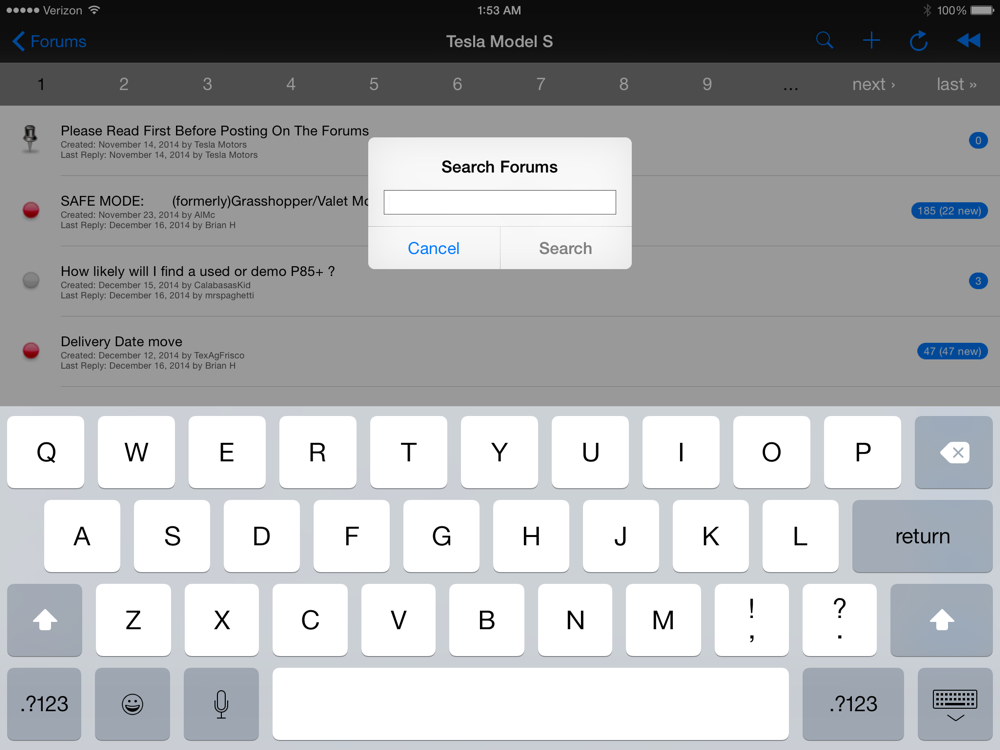Image resolution: width=1000 pixels, height=750 pixels.
Task: Tap the ellipsis in pagination bar
Action: (x=791, y=87)
